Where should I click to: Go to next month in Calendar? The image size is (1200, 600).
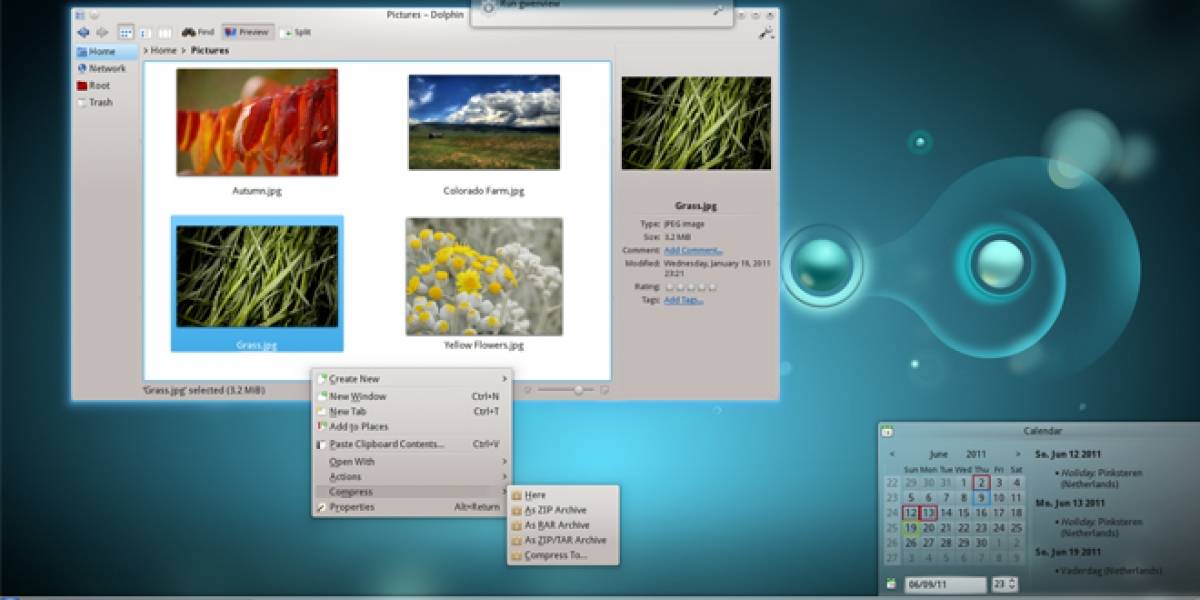pyautogui.click(x=1017, y=454)
